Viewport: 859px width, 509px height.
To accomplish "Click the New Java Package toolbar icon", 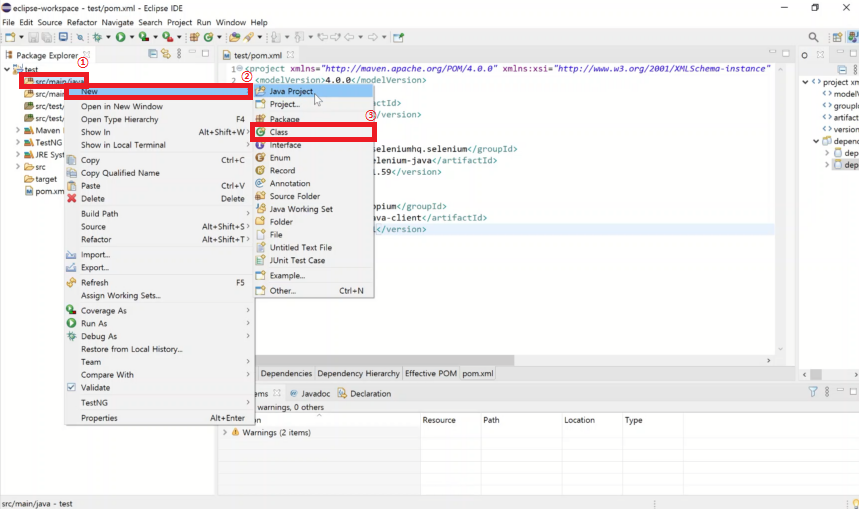I will [x=194, y=37].
